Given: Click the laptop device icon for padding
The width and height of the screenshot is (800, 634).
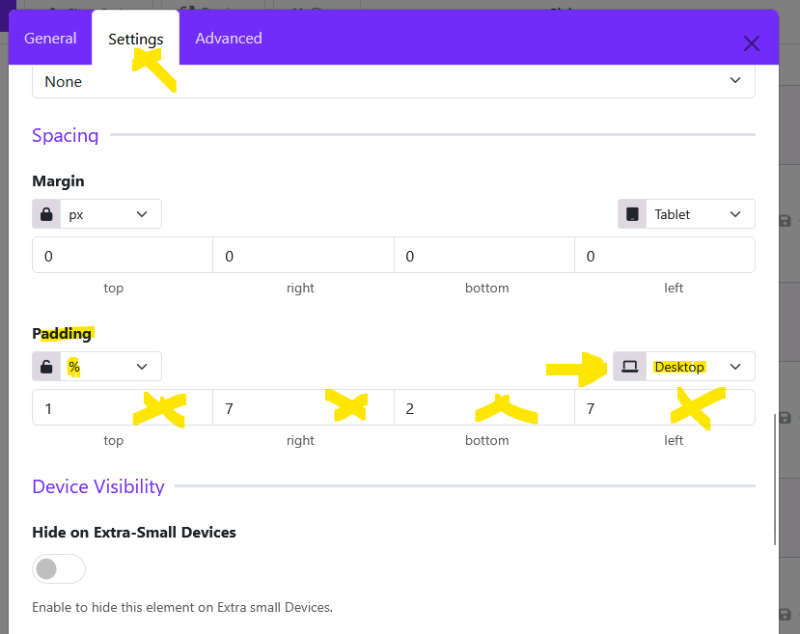Looking at the screenshot, I should point(630,367).
